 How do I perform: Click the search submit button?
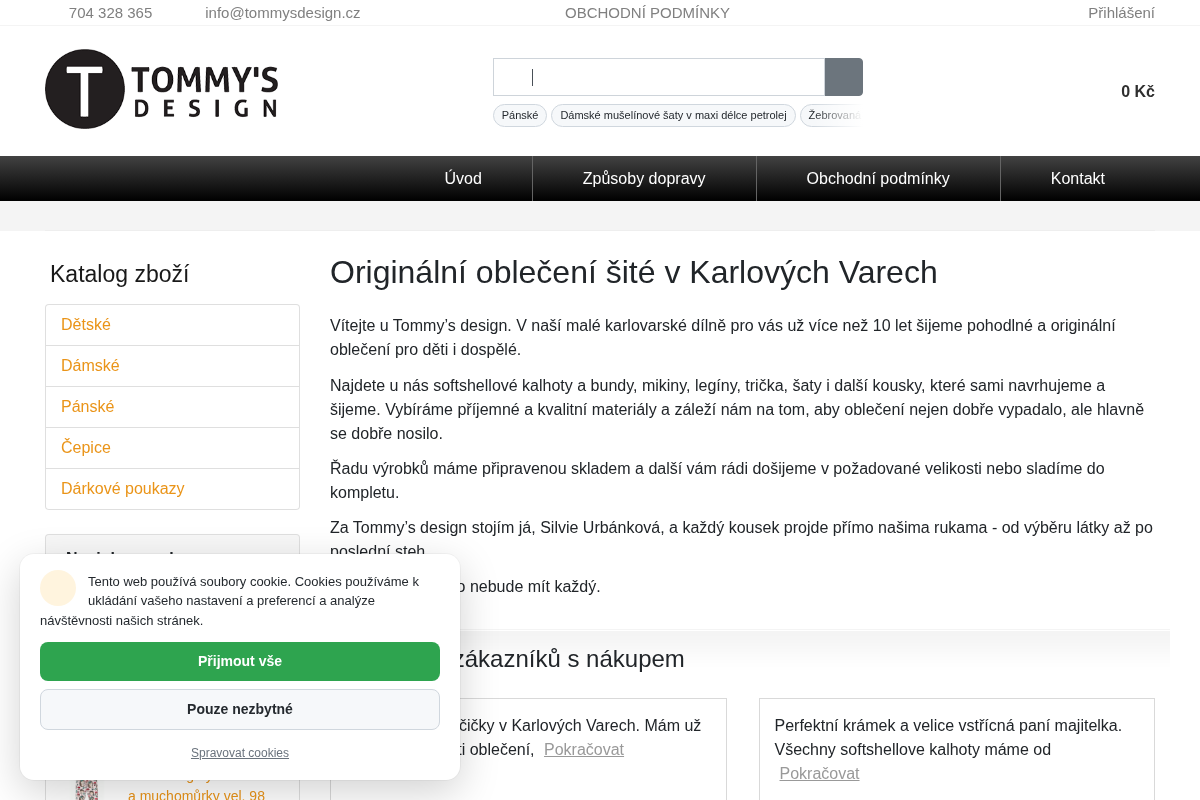pos(844,77)
